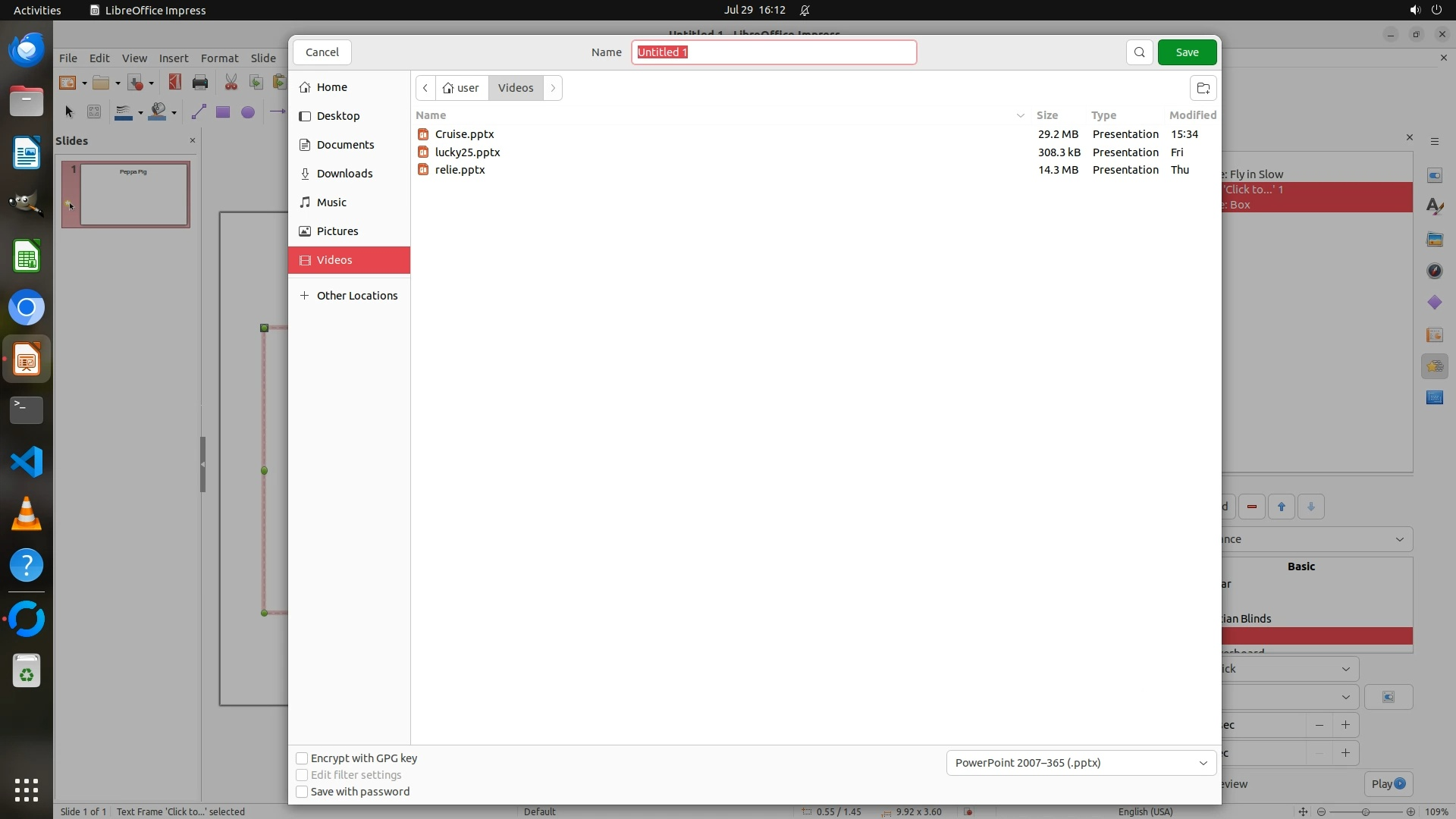Viewport: 1456px width, 819px height.
Task: Click the zoom slider in status bar
Action: pos(1365,811)
